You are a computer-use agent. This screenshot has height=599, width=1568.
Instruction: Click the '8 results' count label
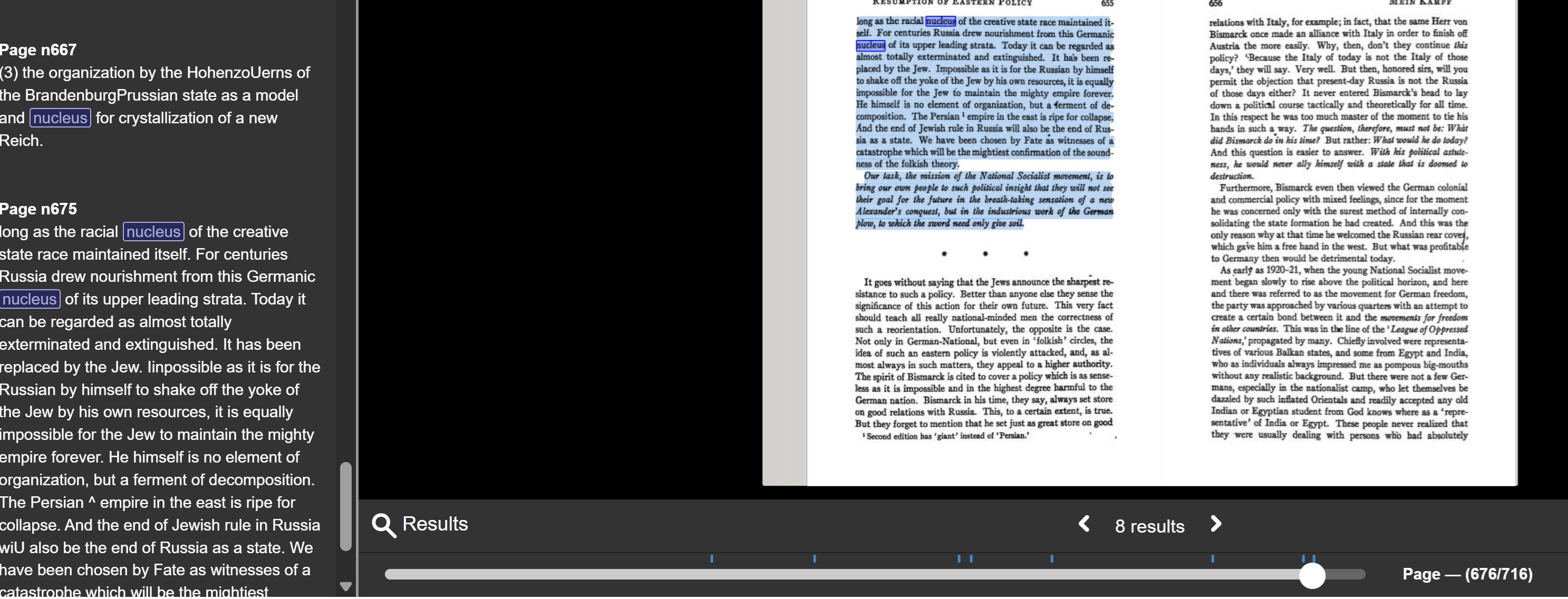click(x=1149, y=527)
